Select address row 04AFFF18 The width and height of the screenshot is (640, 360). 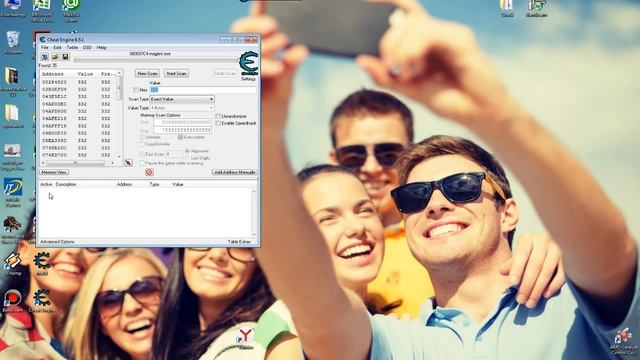point(79,126)
